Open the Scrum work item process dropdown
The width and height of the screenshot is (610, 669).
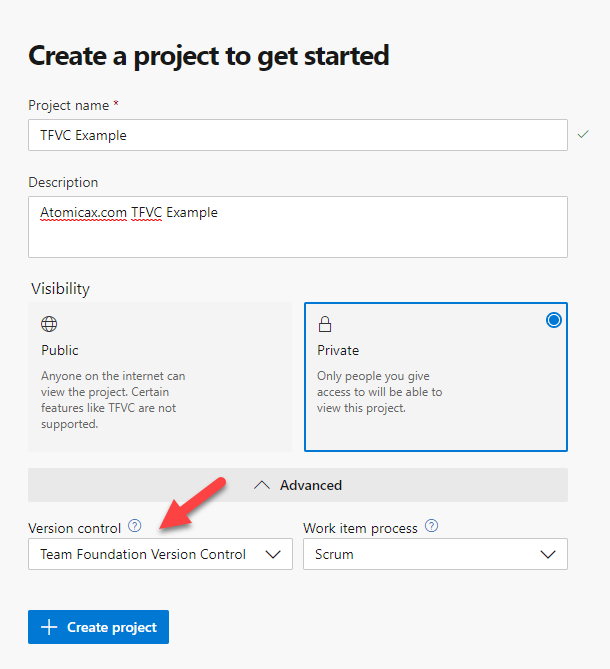pyautogui.click(x=436, y=554)
